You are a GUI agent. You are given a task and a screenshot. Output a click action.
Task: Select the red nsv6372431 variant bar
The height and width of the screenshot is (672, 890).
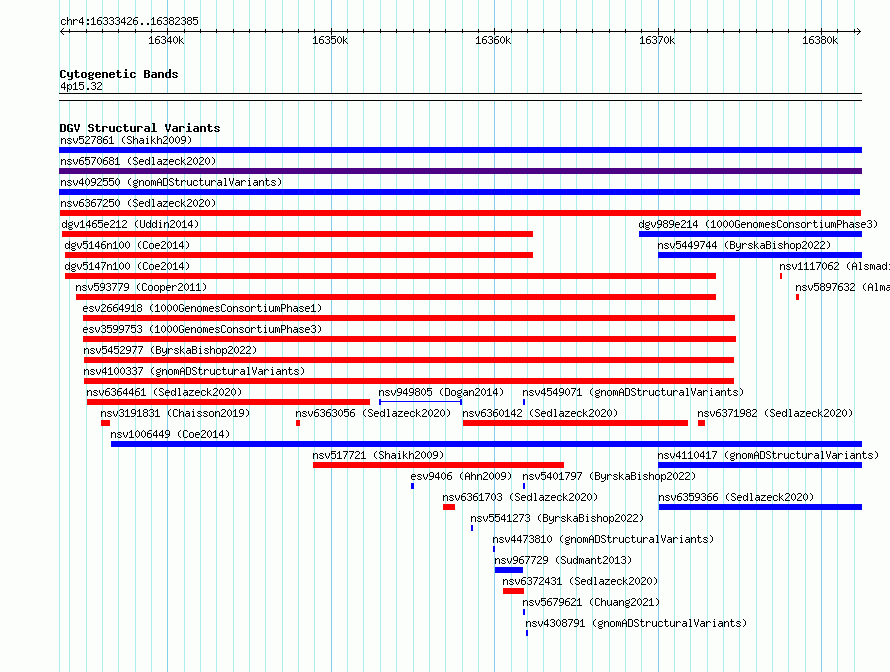[x=513, y=591]
